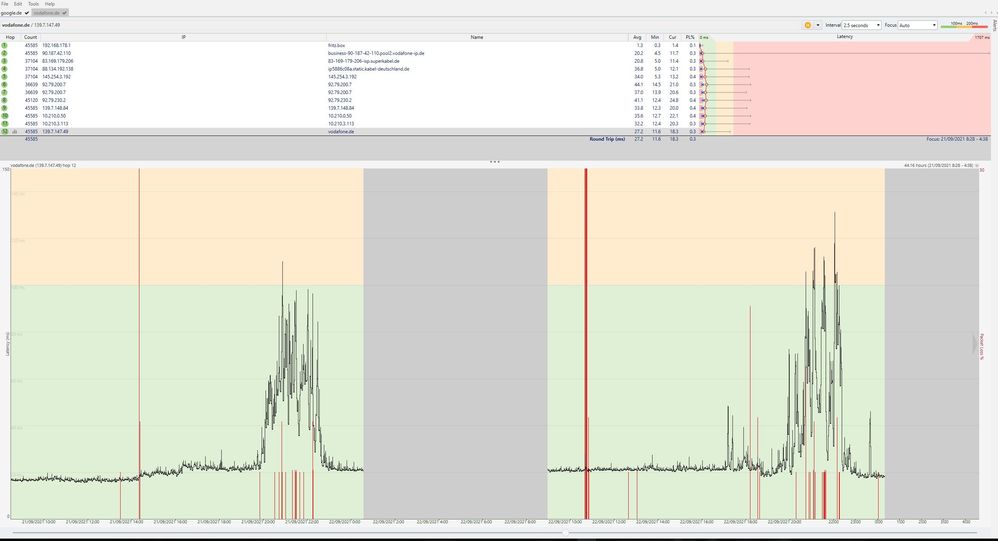Click hop 7 green circle icon

[4, 92]
